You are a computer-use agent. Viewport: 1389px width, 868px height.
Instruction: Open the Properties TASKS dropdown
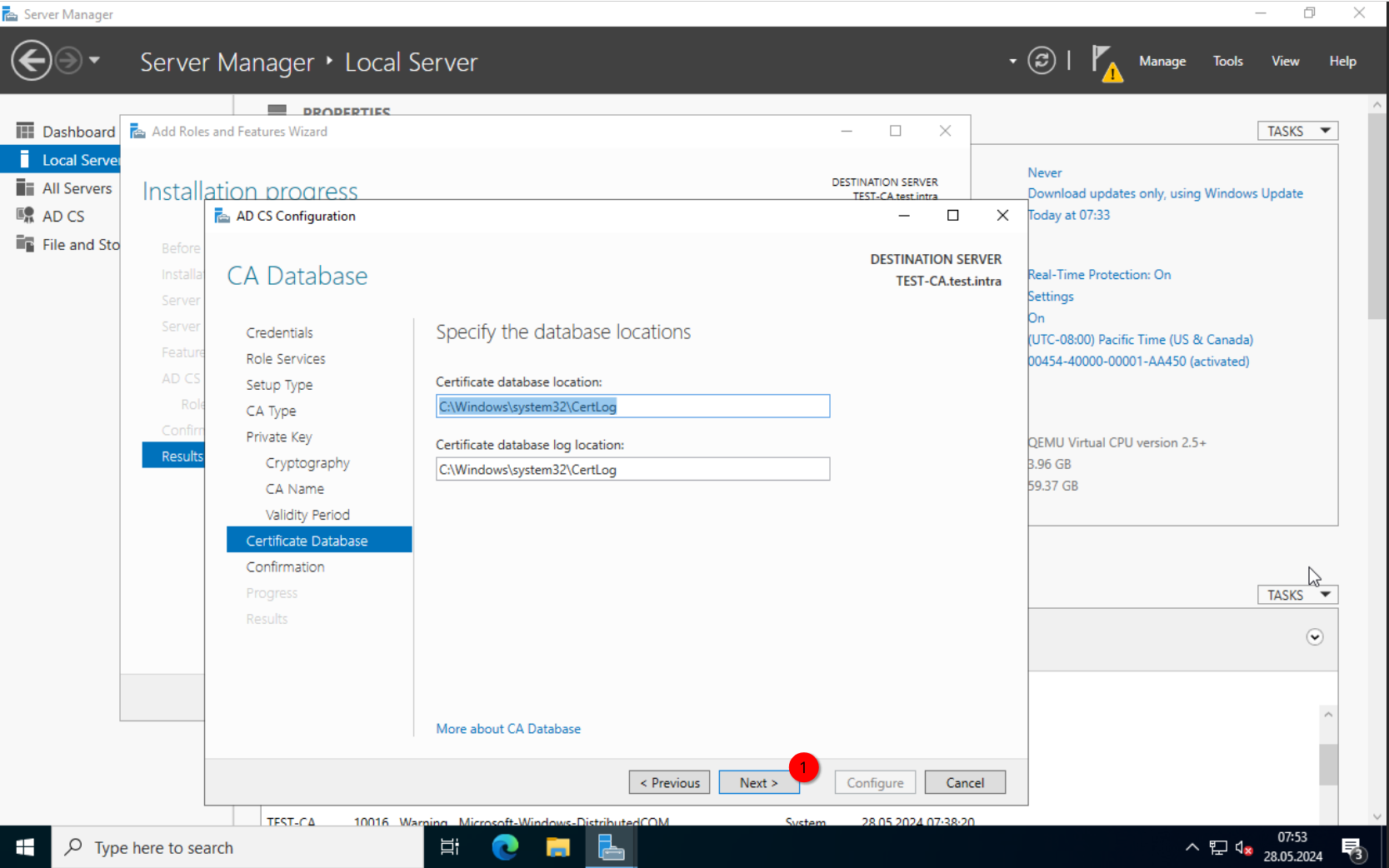[x=1297, y=131]
